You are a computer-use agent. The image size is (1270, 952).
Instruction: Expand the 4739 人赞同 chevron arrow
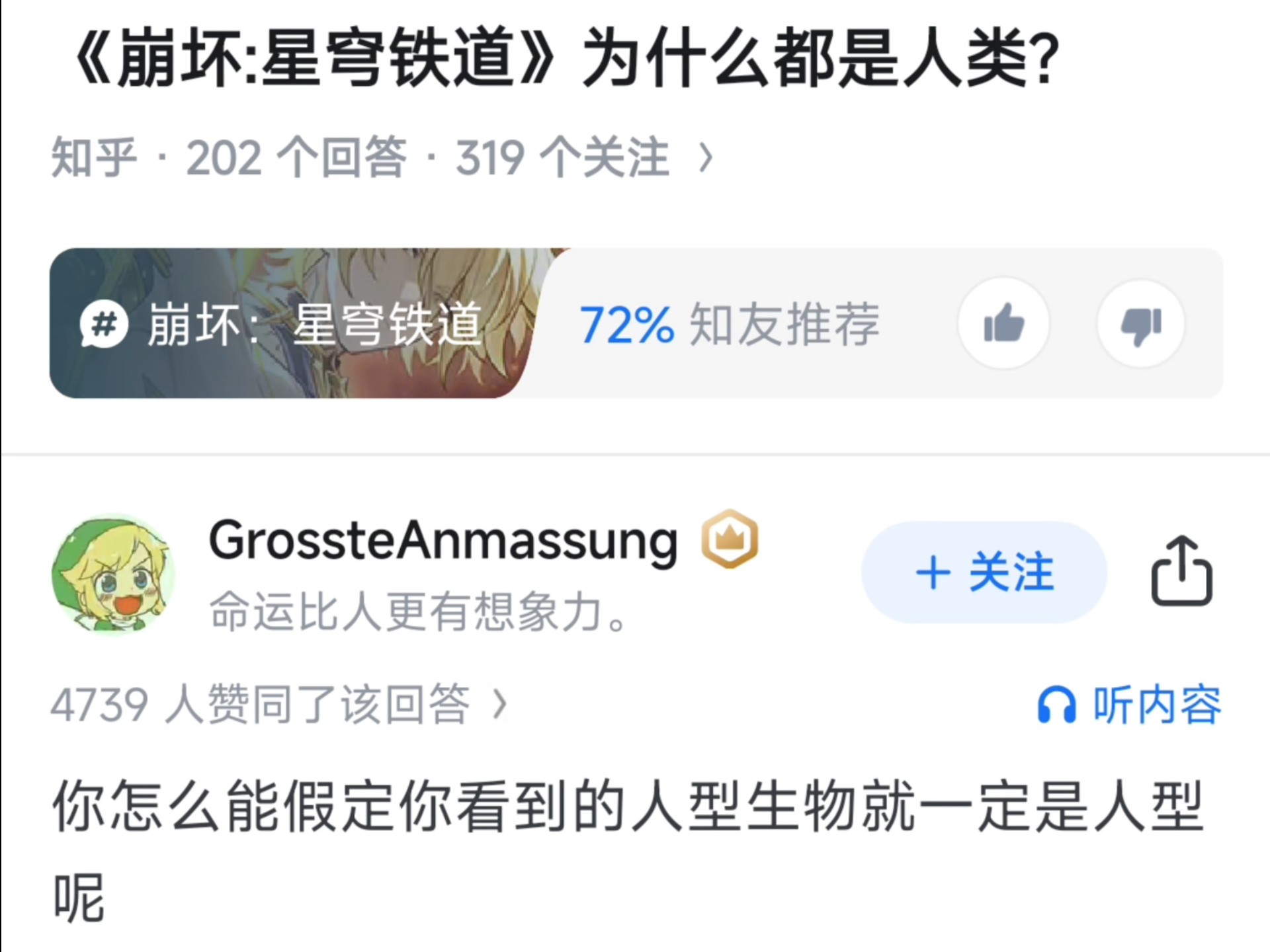[501, 705]
